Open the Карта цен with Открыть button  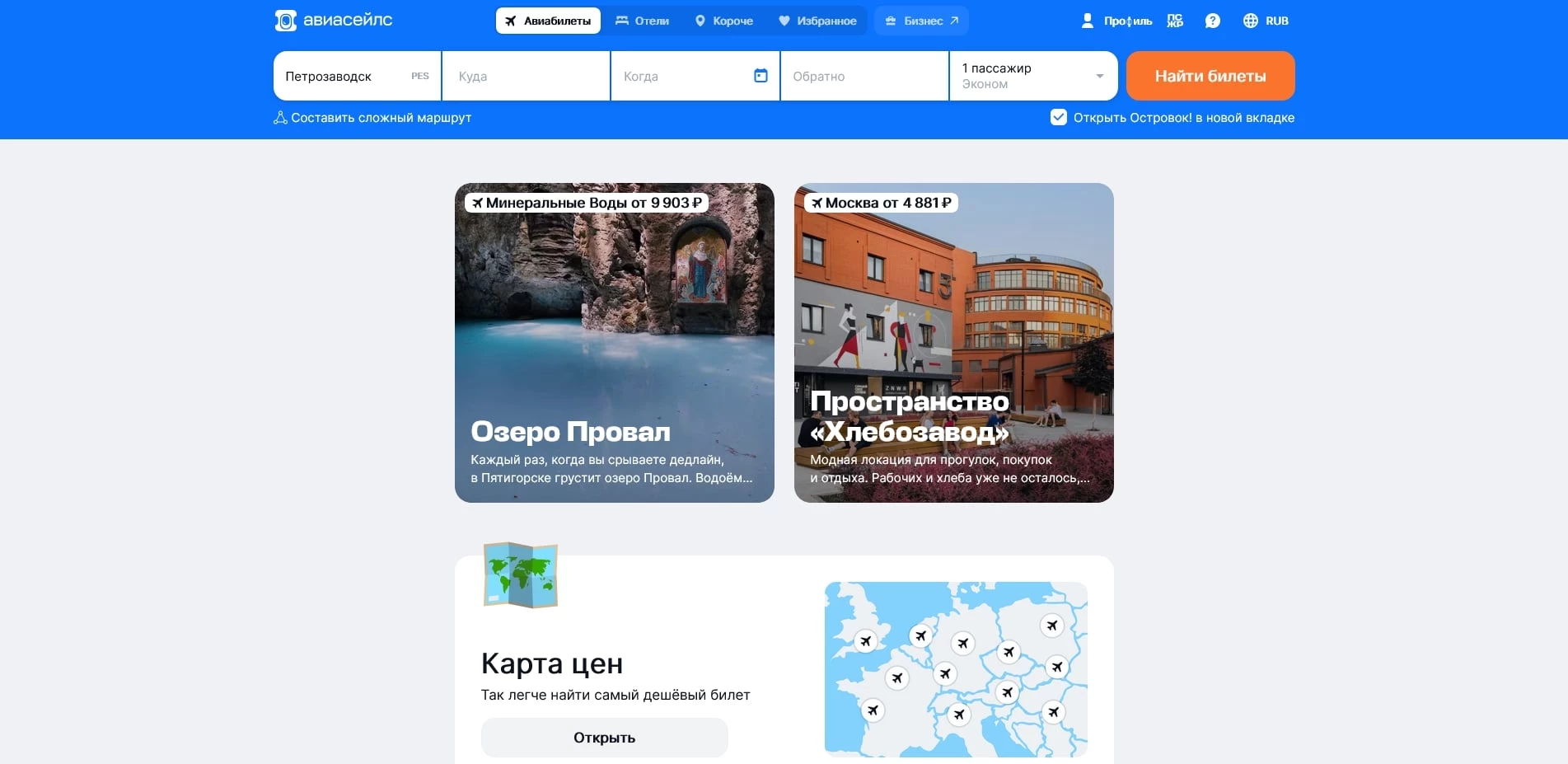(603, 737)
